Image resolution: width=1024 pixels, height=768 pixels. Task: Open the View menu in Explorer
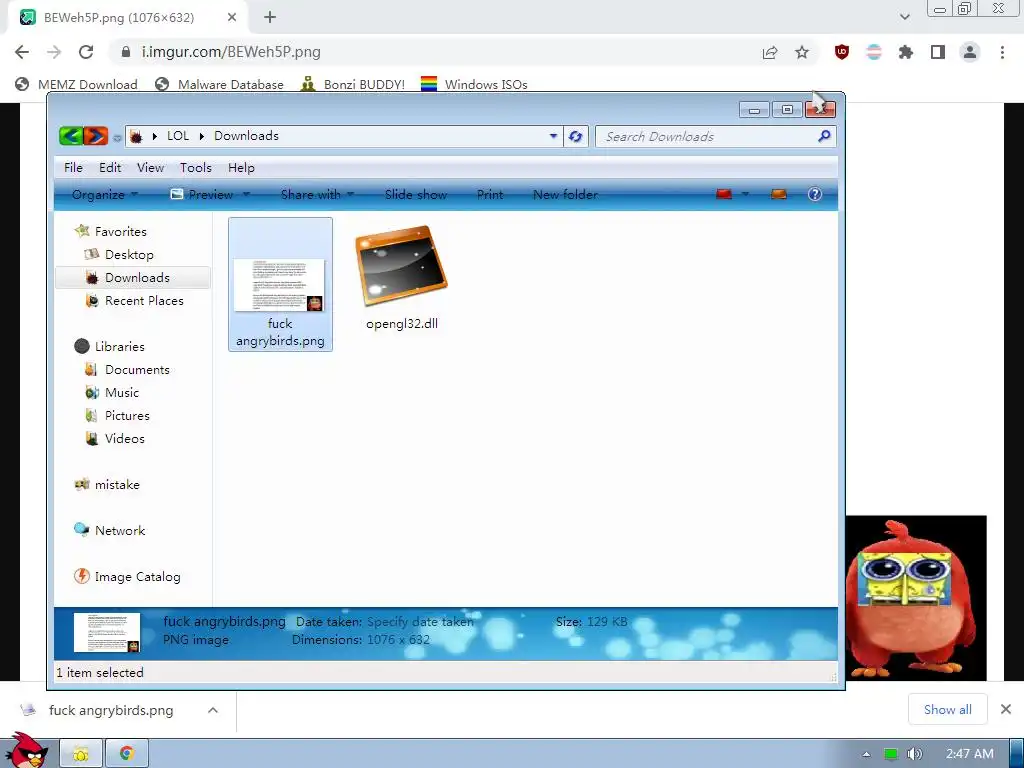click(x=150, y=168)
